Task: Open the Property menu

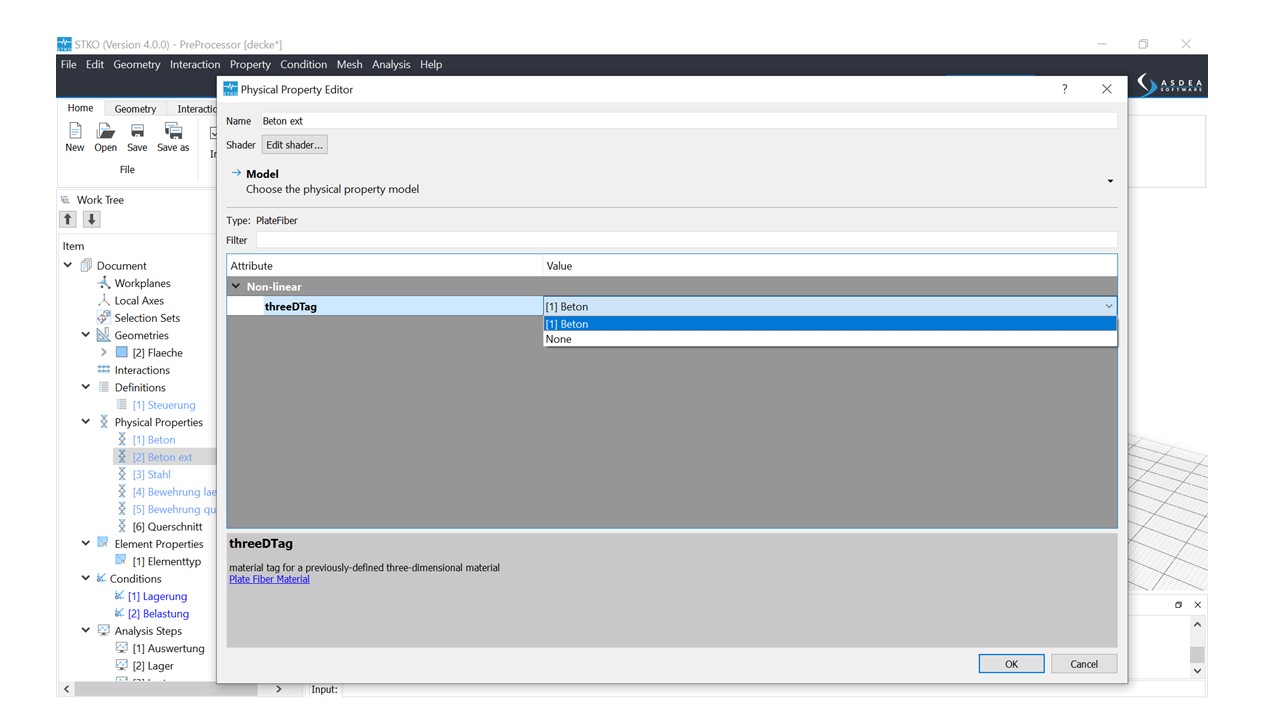Action: pos(250,64)
